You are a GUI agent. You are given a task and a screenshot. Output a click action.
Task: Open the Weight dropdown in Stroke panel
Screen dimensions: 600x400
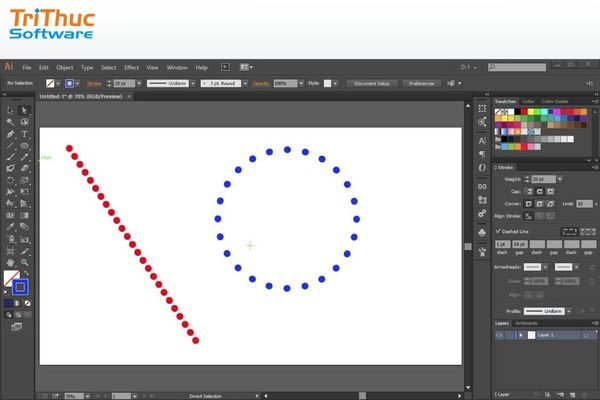click(x=560, y=179)
